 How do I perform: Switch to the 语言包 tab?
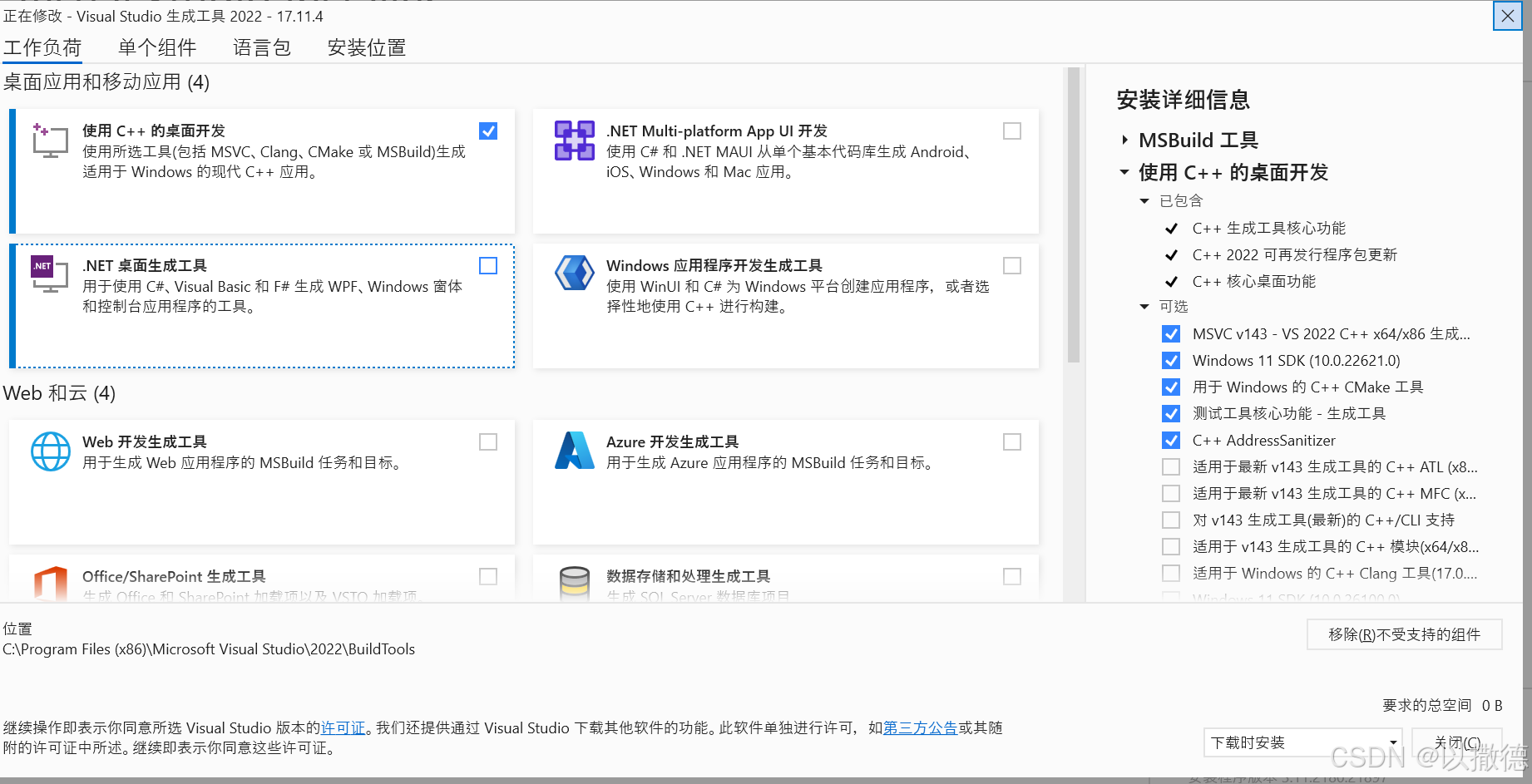[262, 47]
